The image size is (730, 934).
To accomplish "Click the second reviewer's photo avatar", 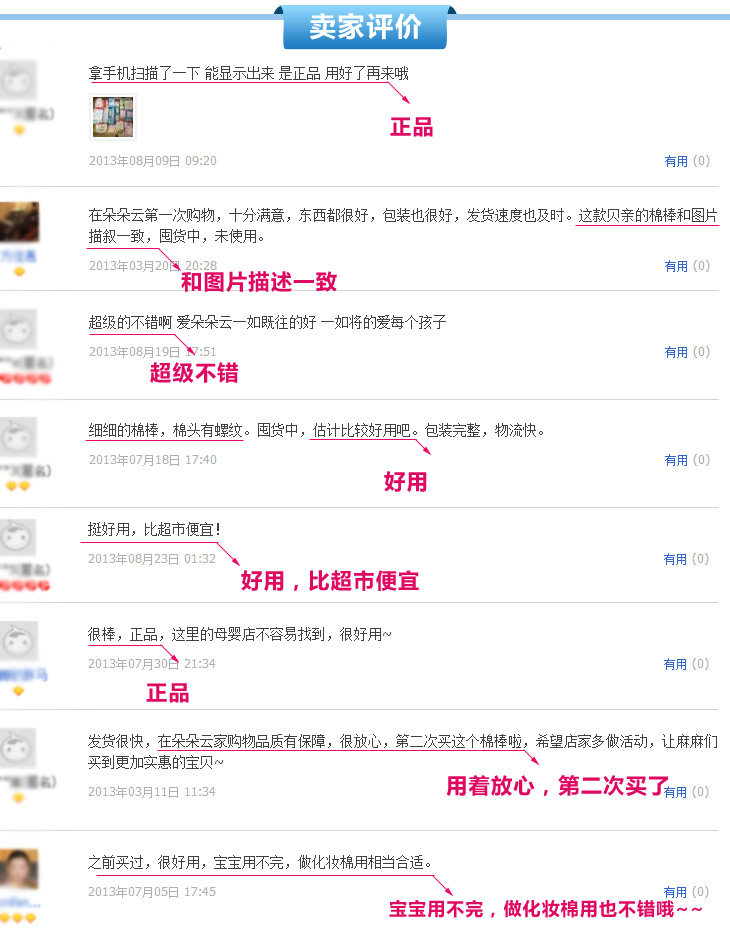I will click(x=19, y=222).
